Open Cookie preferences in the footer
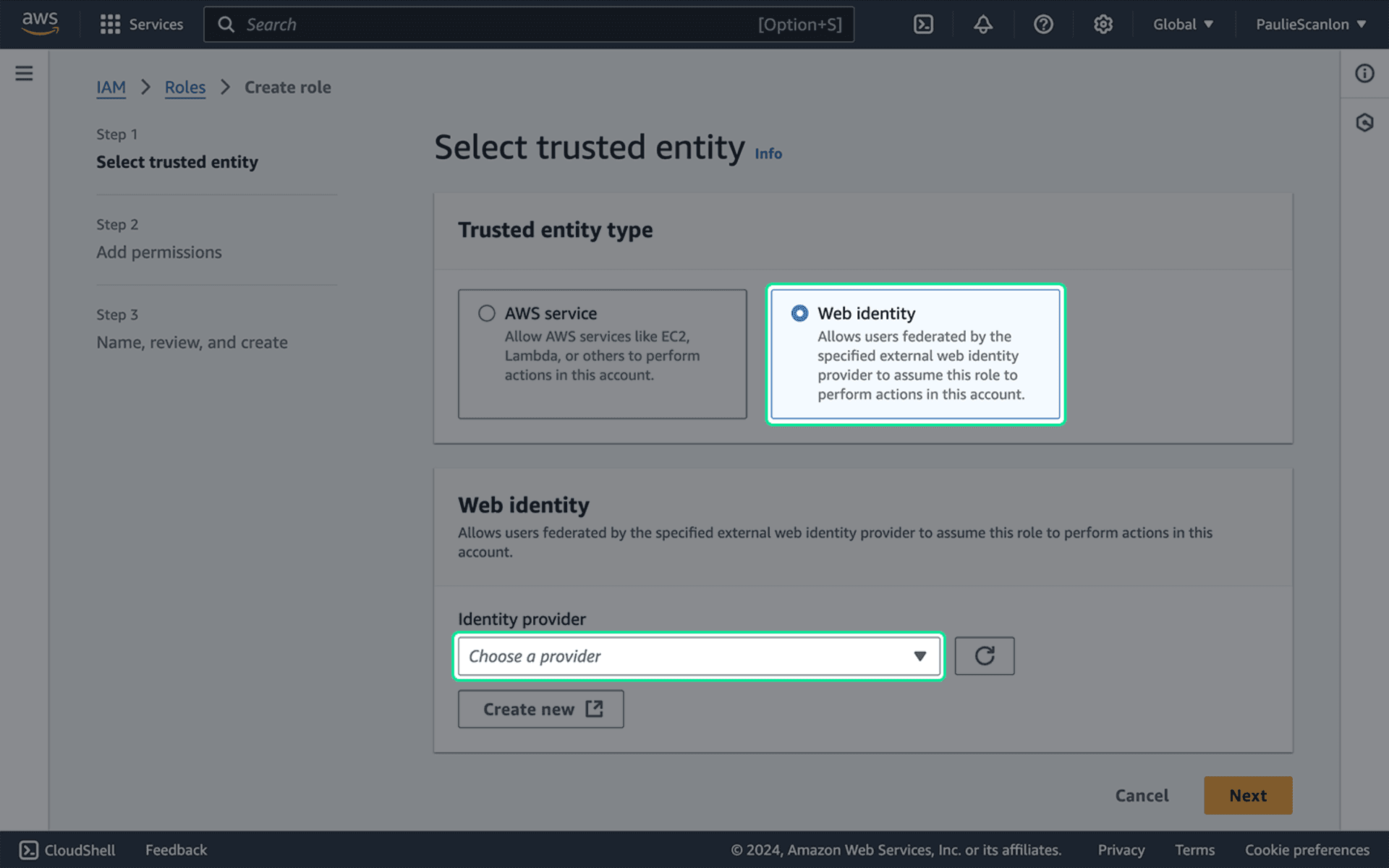The height and width of the screenshot is (868, 1389). tap(1305, 849)
